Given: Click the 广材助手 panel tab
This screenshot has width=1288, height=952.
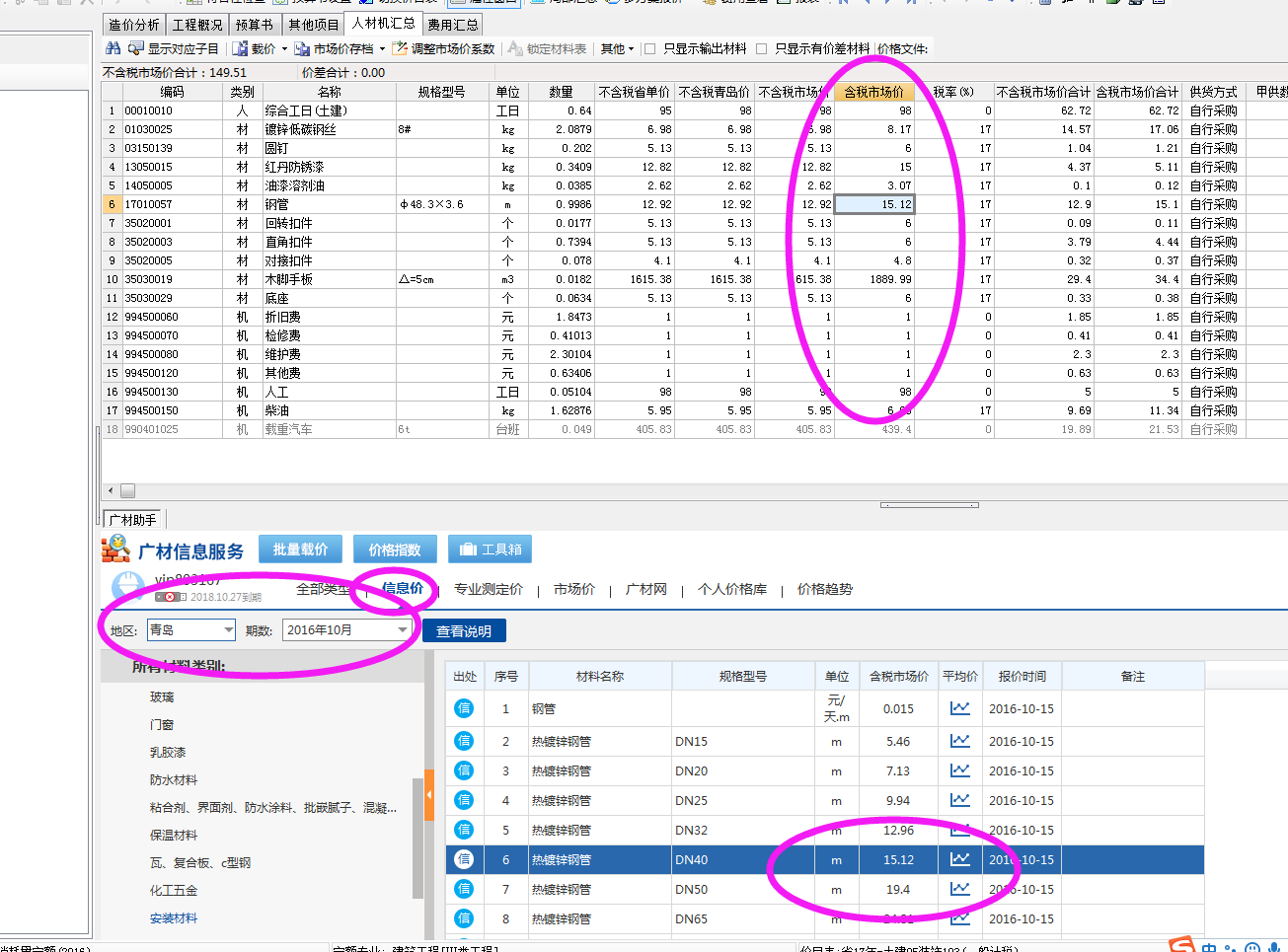Looking at the screenshot, I should click(132, 519).
